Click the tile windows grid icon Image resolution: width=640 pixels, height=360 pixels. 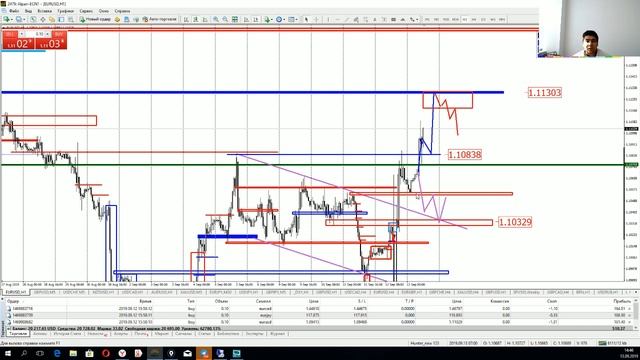click(235, 19)
